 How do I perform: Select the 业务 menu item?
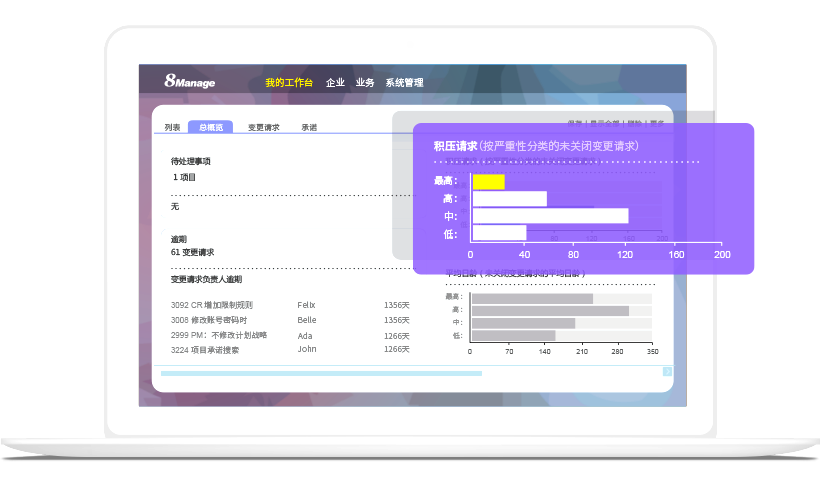click(364, 83)
